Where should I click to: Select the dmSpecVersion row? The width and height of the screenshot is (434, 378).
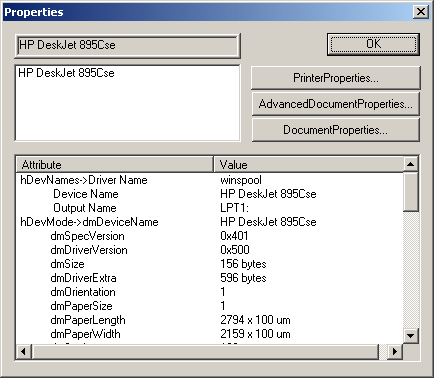tap(209, 236)
